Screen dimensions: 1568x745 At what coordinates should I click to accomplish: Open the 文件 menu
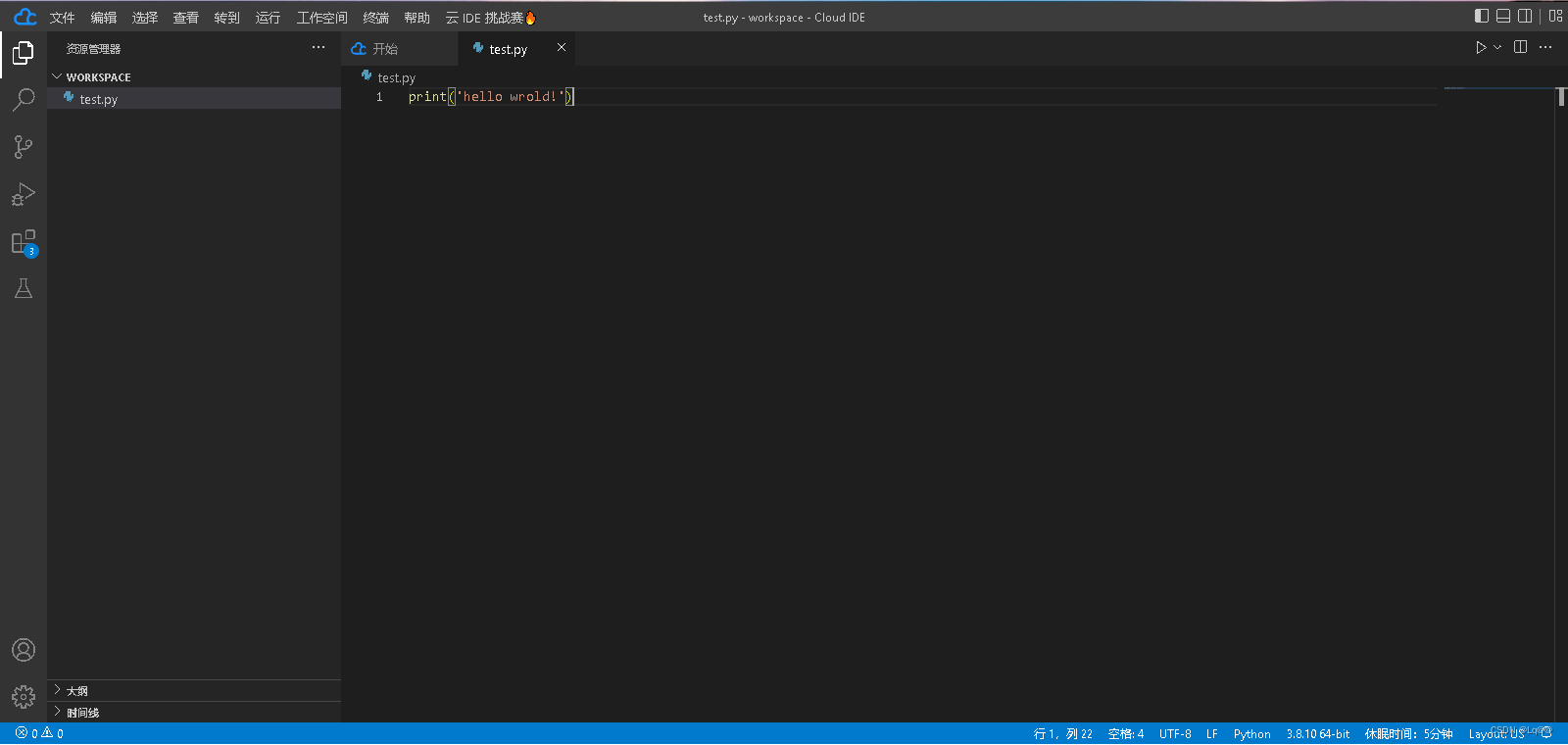(63, 18)
